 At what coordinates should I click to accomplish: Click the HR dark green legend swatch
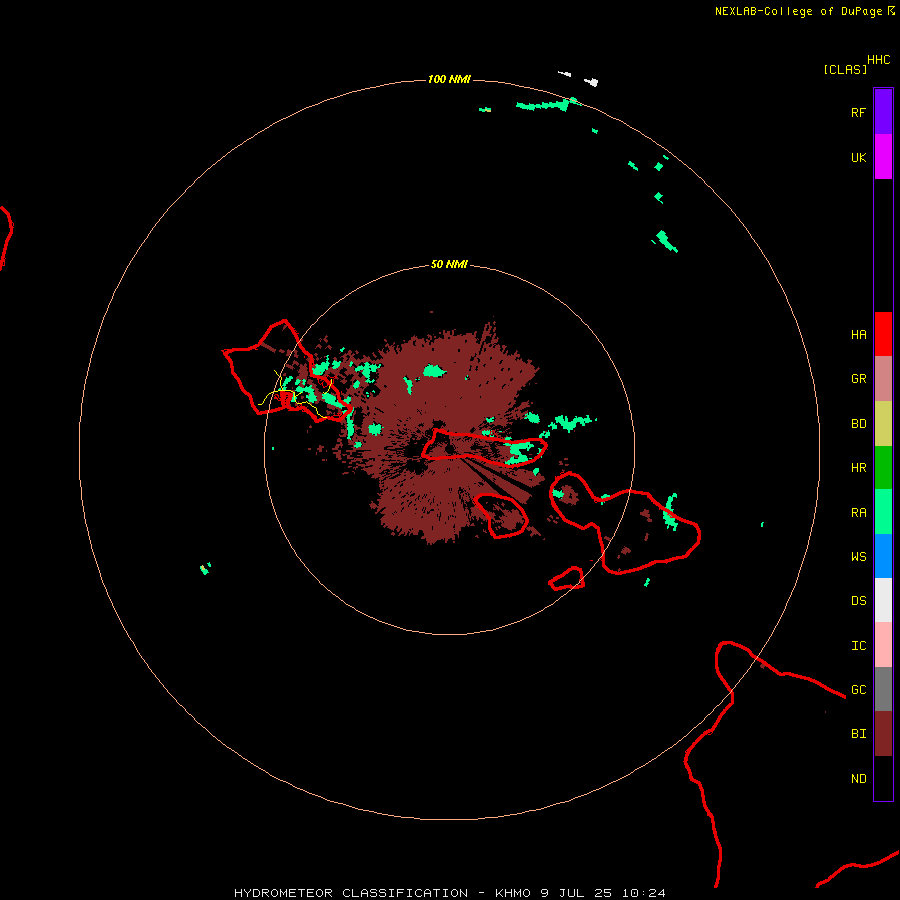tap(883, 468)
